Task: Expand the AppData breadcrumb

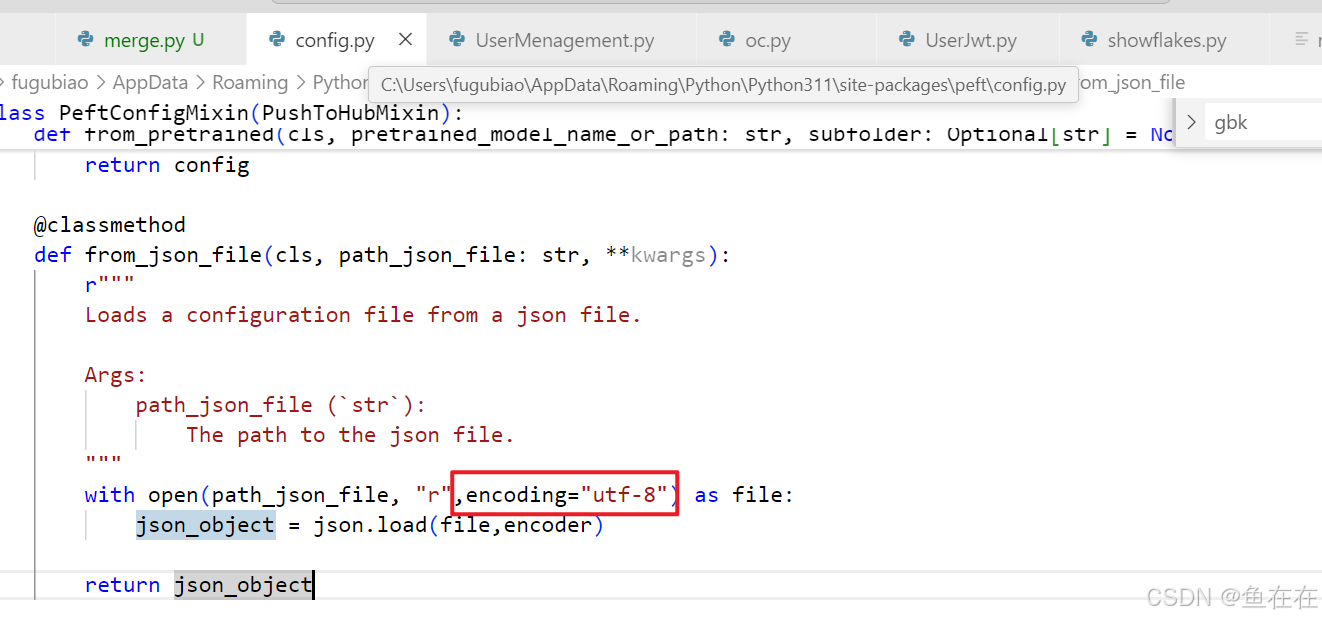Action: coord(150,82)
